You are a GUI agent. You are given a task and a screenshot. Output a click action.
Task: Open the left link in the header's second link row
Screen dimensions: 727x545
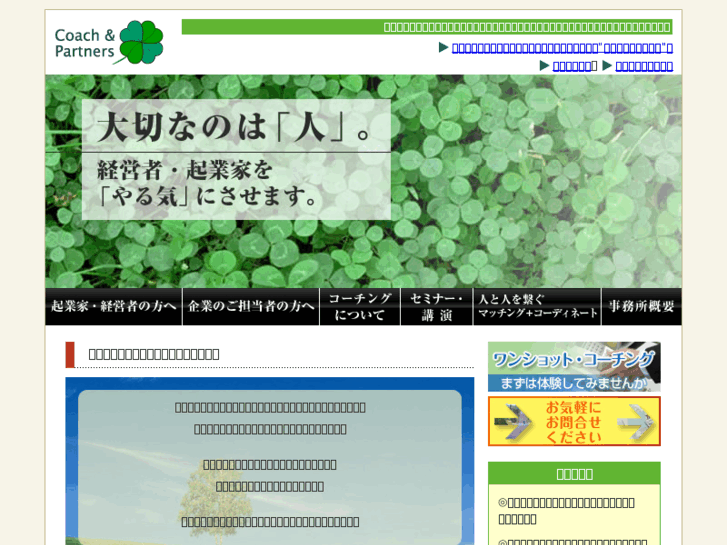(572, 66)
